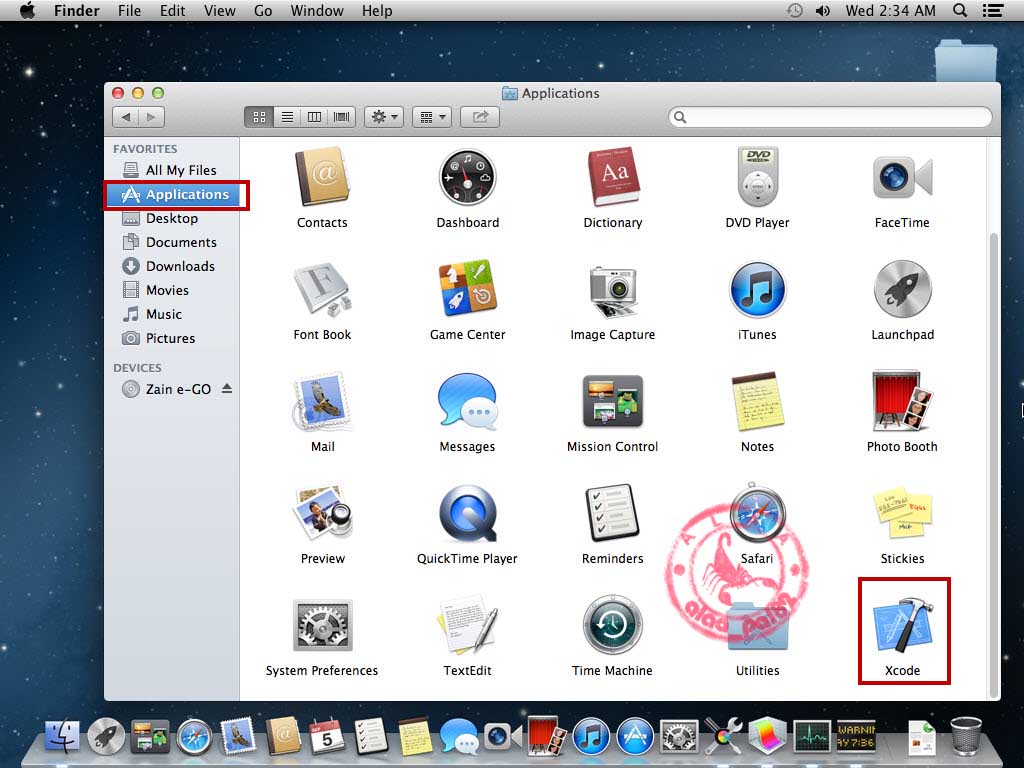This screenshot has height=768, width=1024.
Task: Open Spotlight search in menu bar
Action: [960, 10]
